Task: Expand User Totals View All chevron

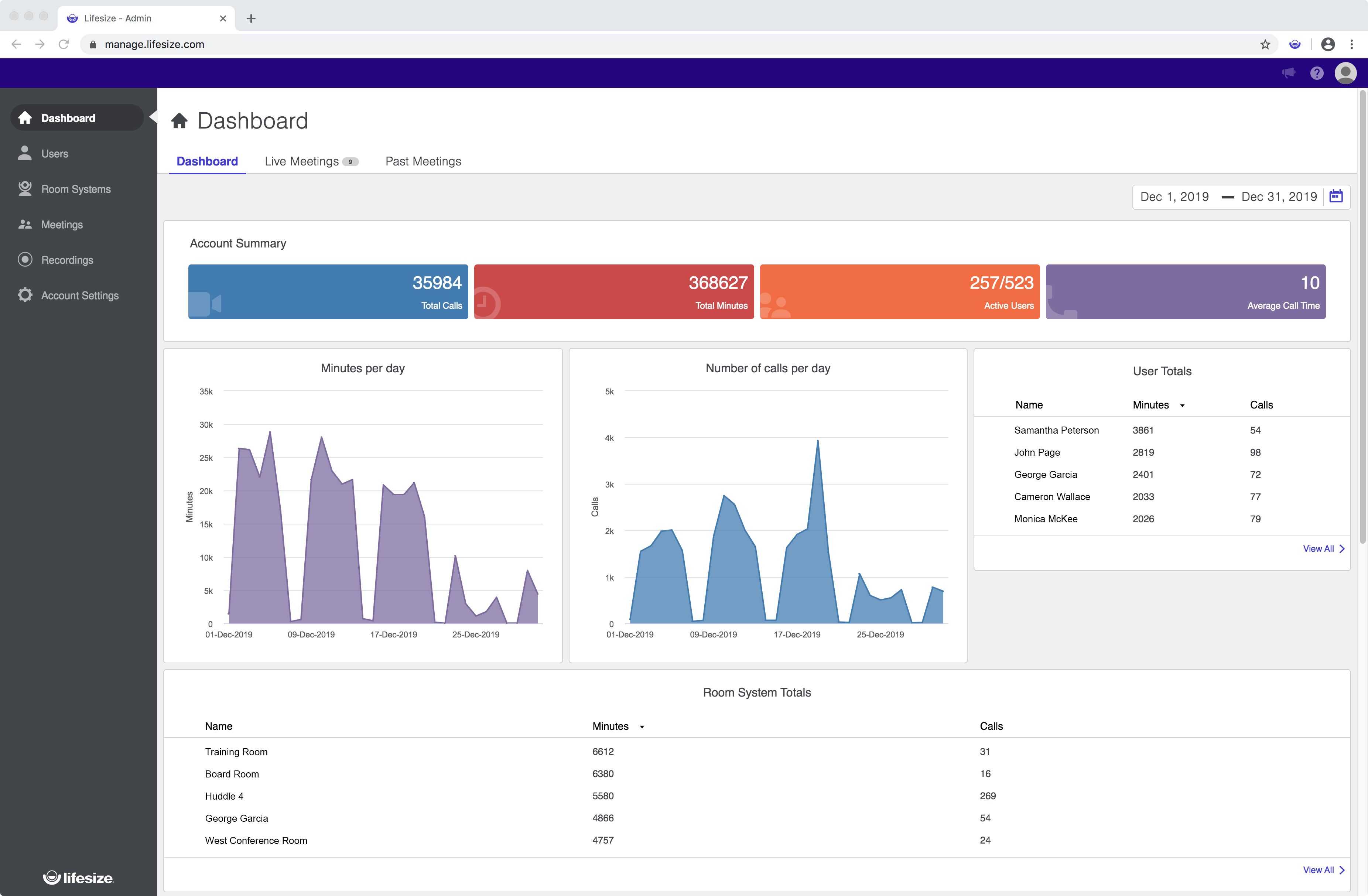Action: click(1341, 549)
